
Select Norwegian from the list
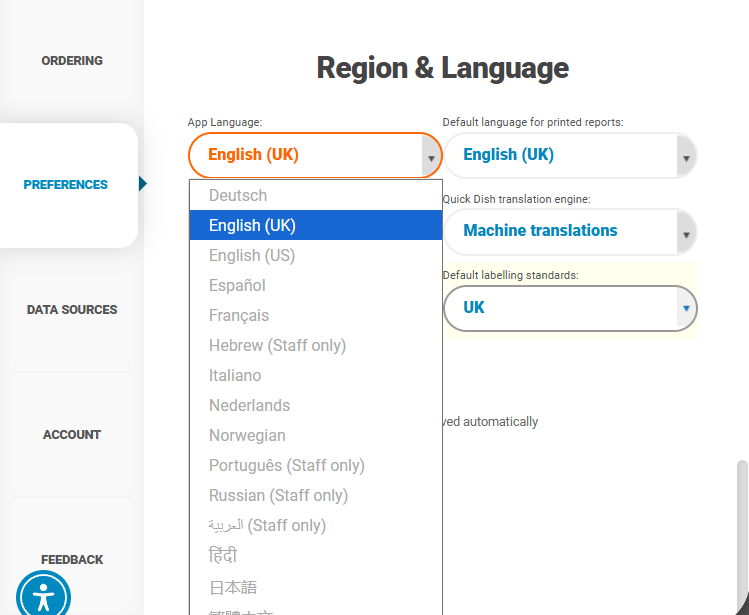[x=247, y=436]
